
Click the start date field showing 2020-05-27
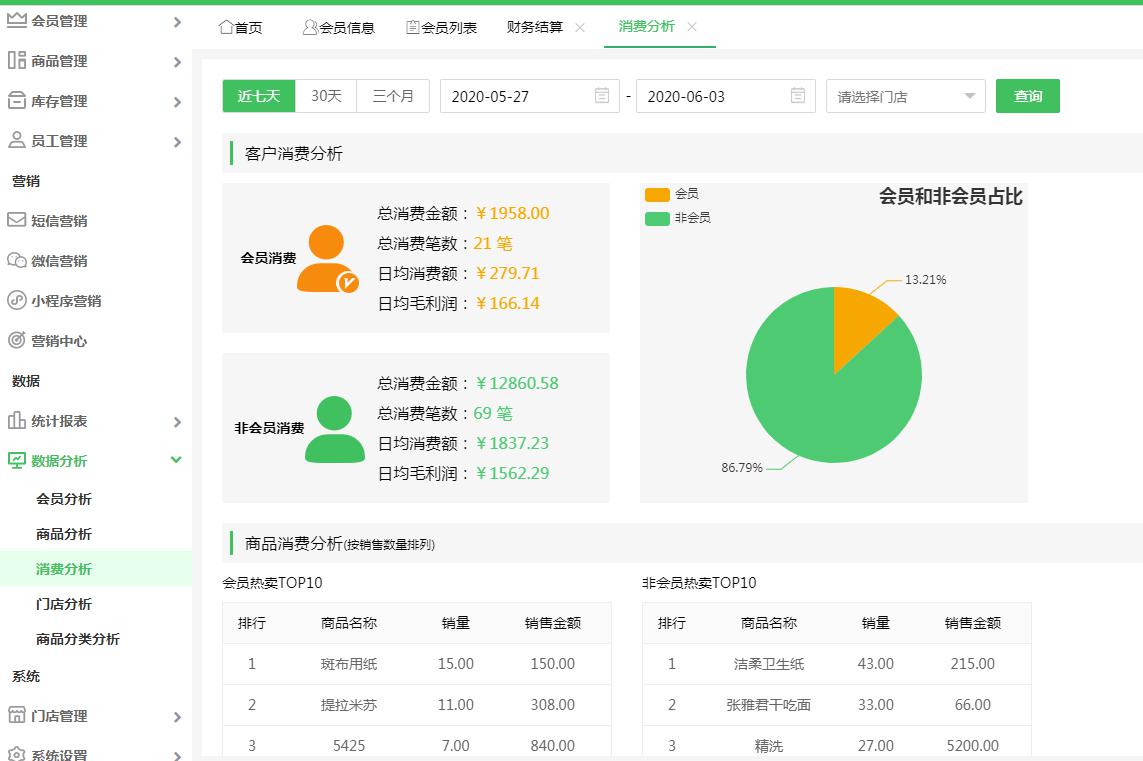(520, 96)
